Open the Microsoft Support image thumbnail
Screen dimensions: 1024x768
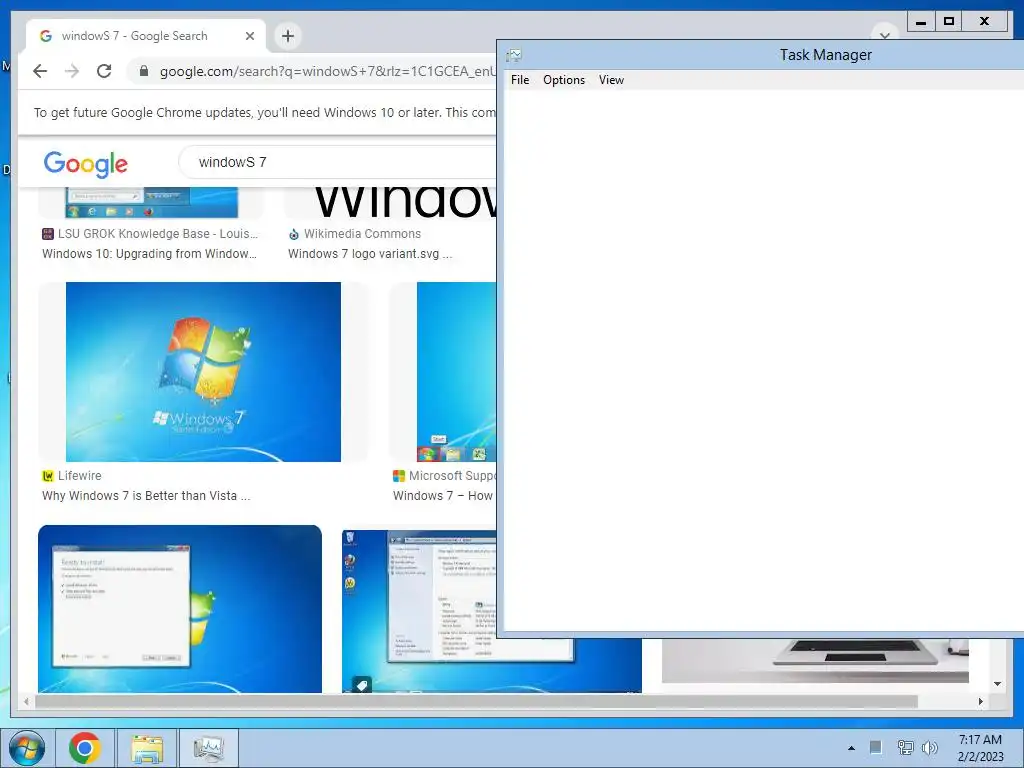pyautogui.click(x=456, y=372)
